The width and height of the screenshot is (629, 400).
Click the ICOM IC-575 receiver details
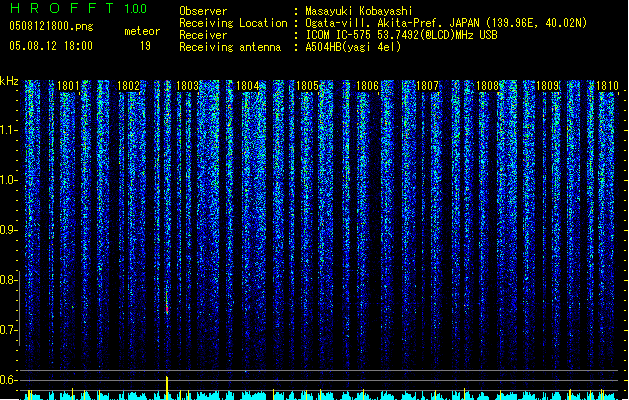[402, 35]
